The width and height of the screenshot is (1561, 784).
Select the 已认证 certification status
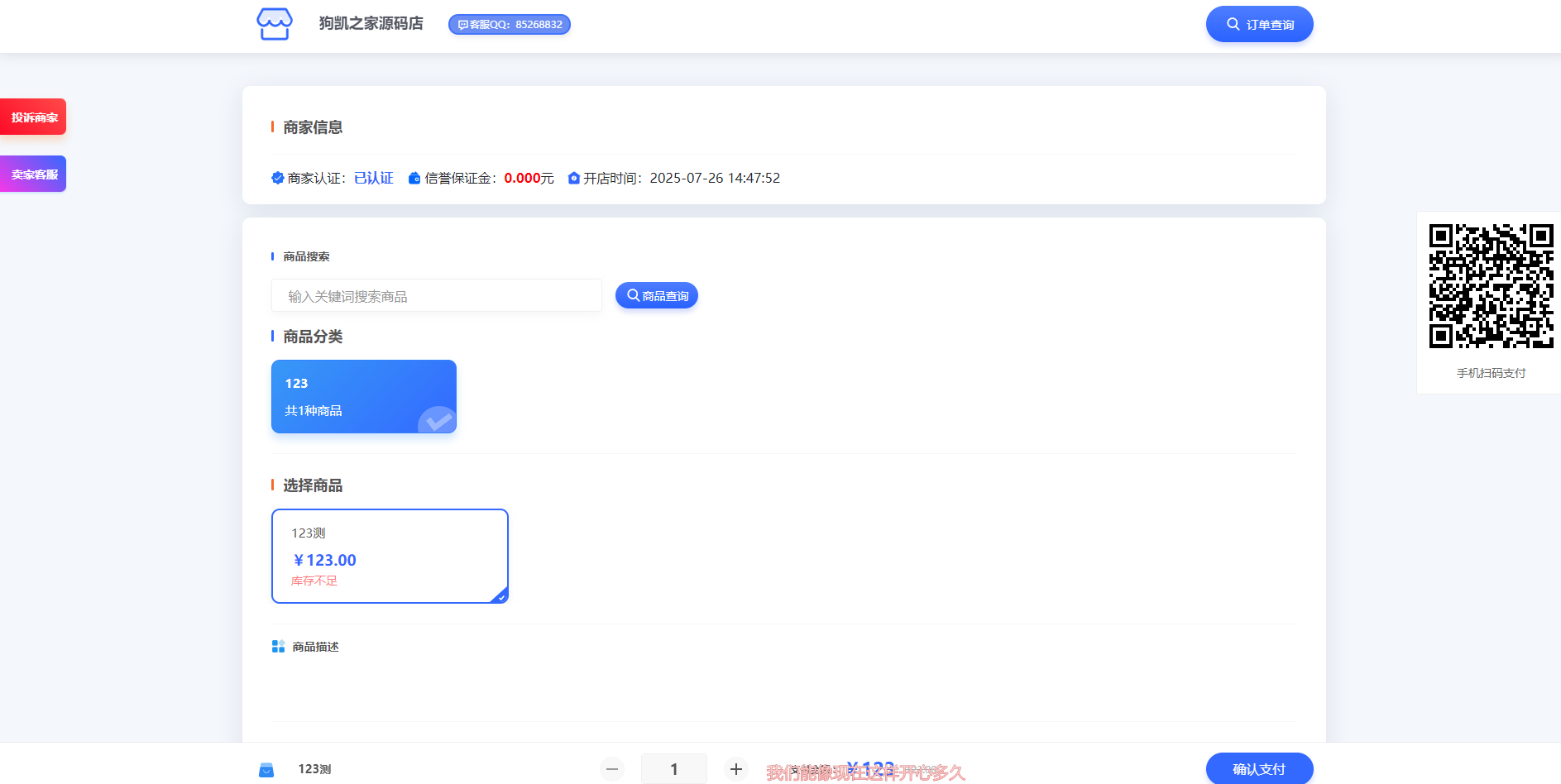(373, 178)
